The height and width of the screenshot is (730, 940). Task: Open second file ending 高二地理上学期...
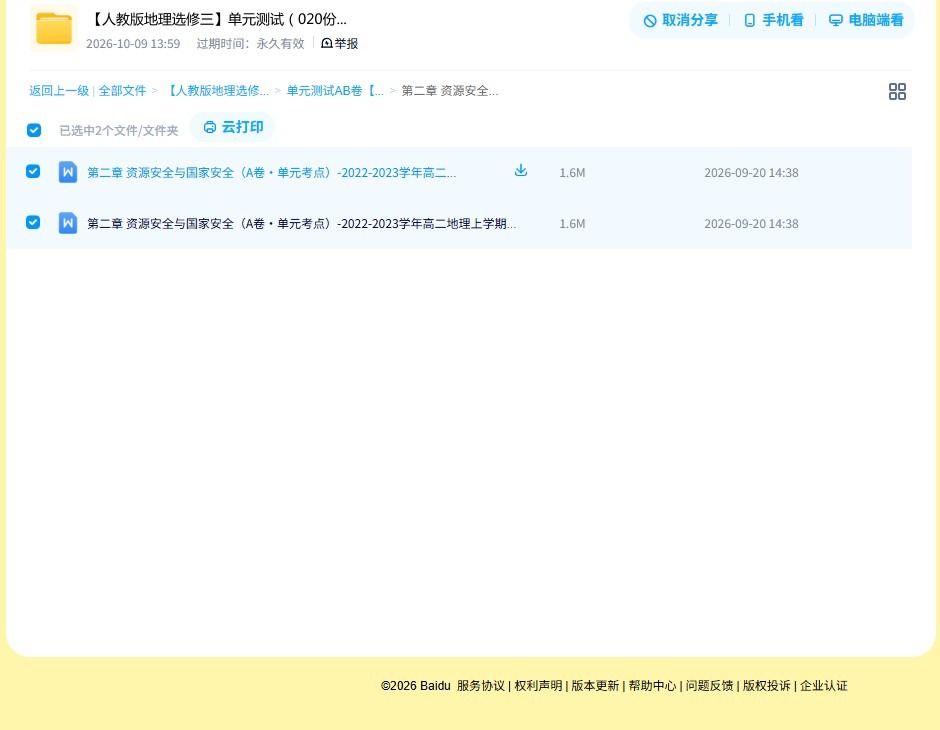pyautogui.click(x=302, y=224)
